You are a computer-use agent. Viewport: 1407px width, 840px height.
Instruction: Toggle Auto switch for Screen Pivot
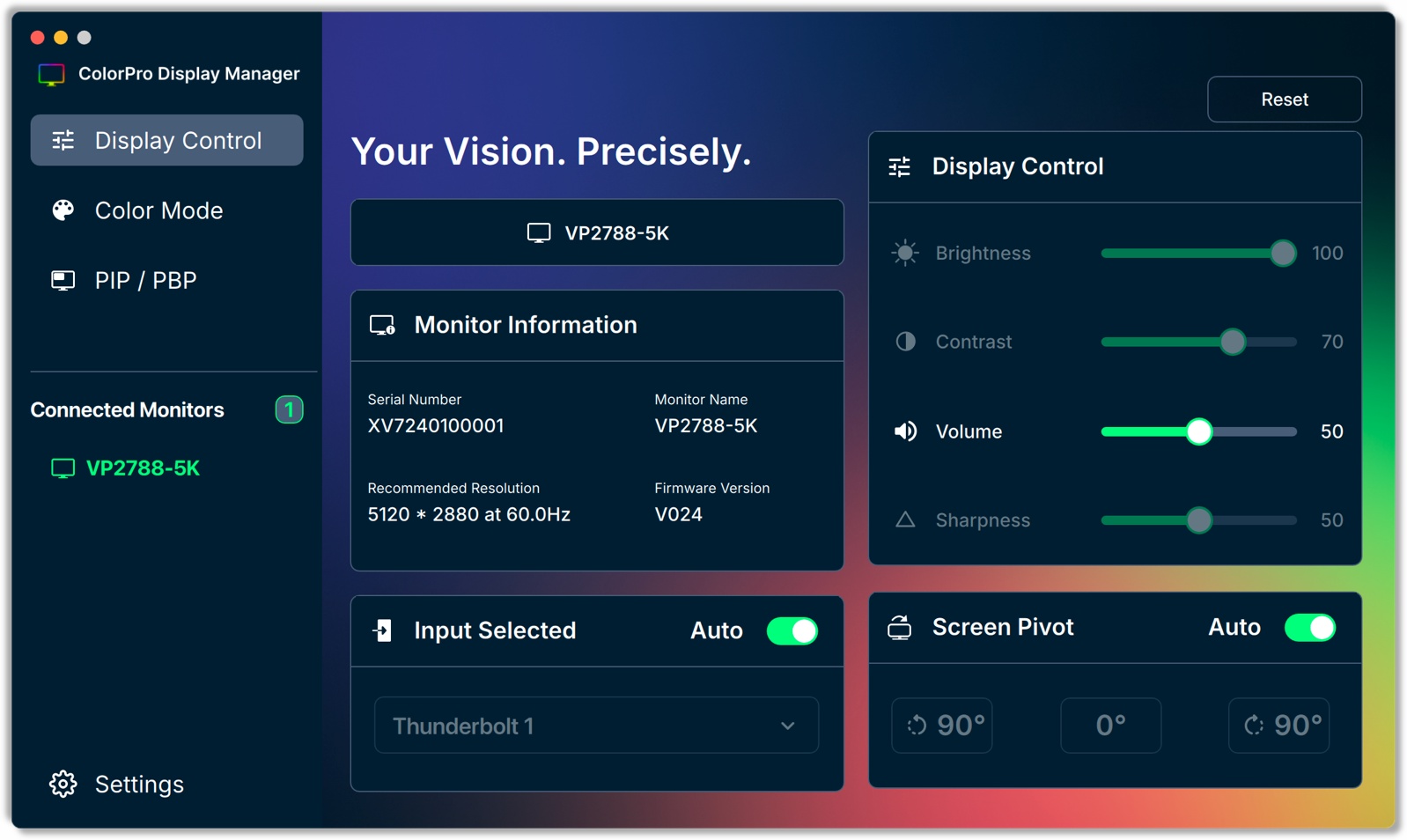(x=1310, y=627)
